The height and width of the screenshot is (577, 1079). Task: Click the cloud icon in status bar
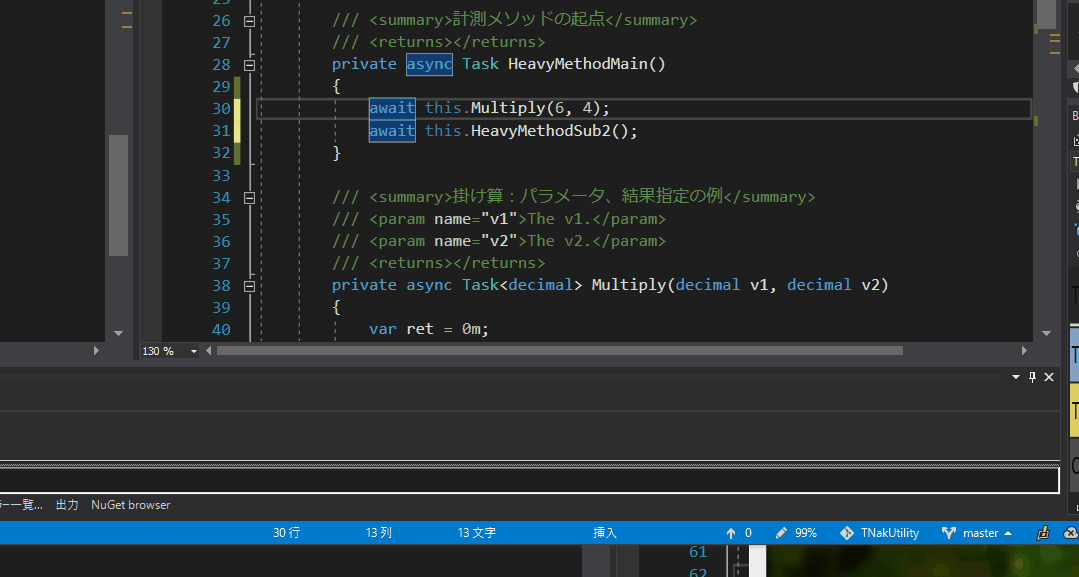coord(1070,533)
